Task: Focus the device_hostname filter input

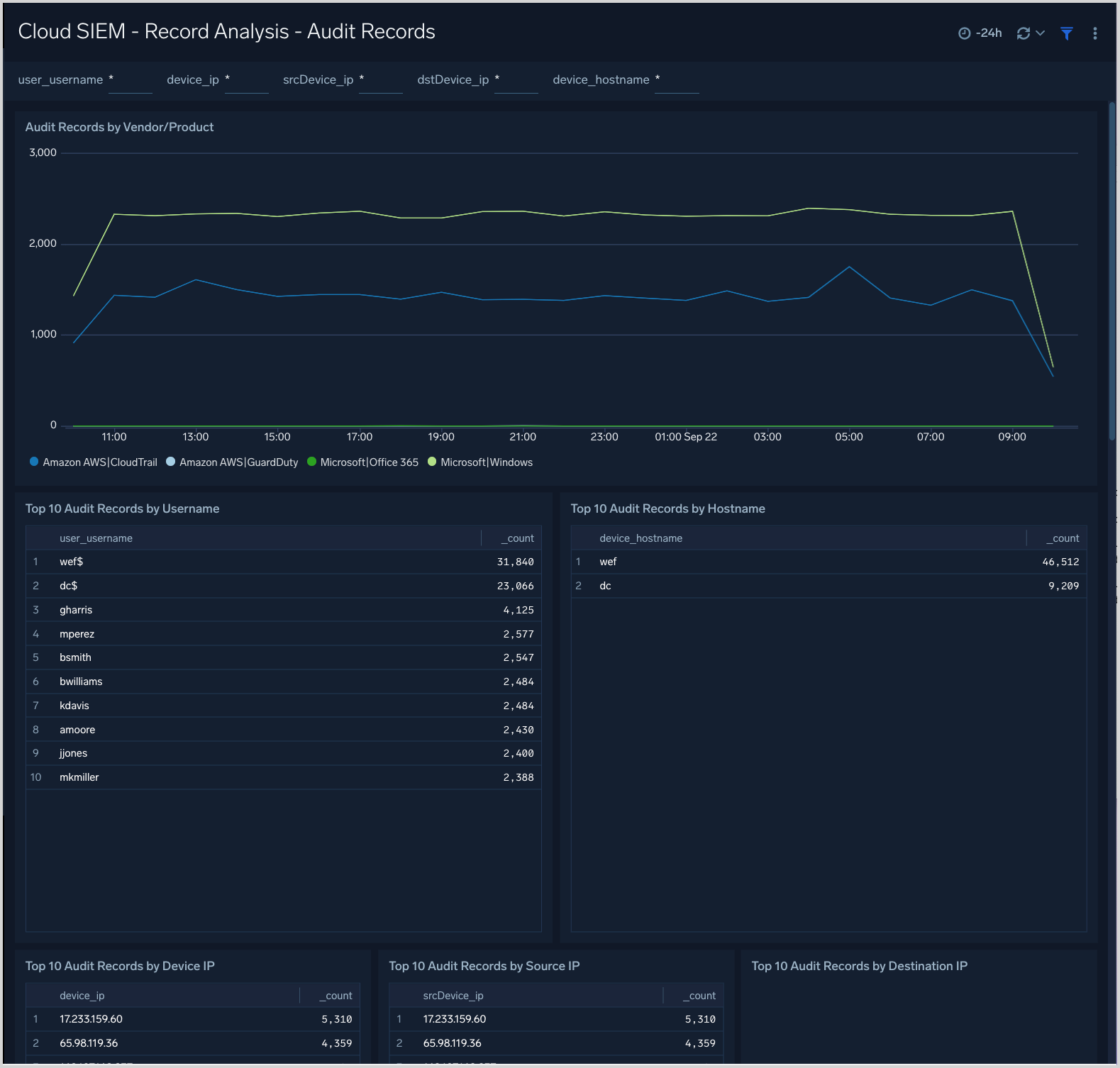Action: 677,81
